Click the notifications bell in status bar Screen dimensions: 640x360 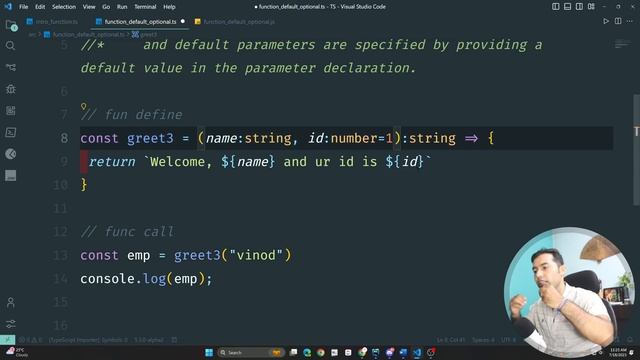(x=631, y=340)
